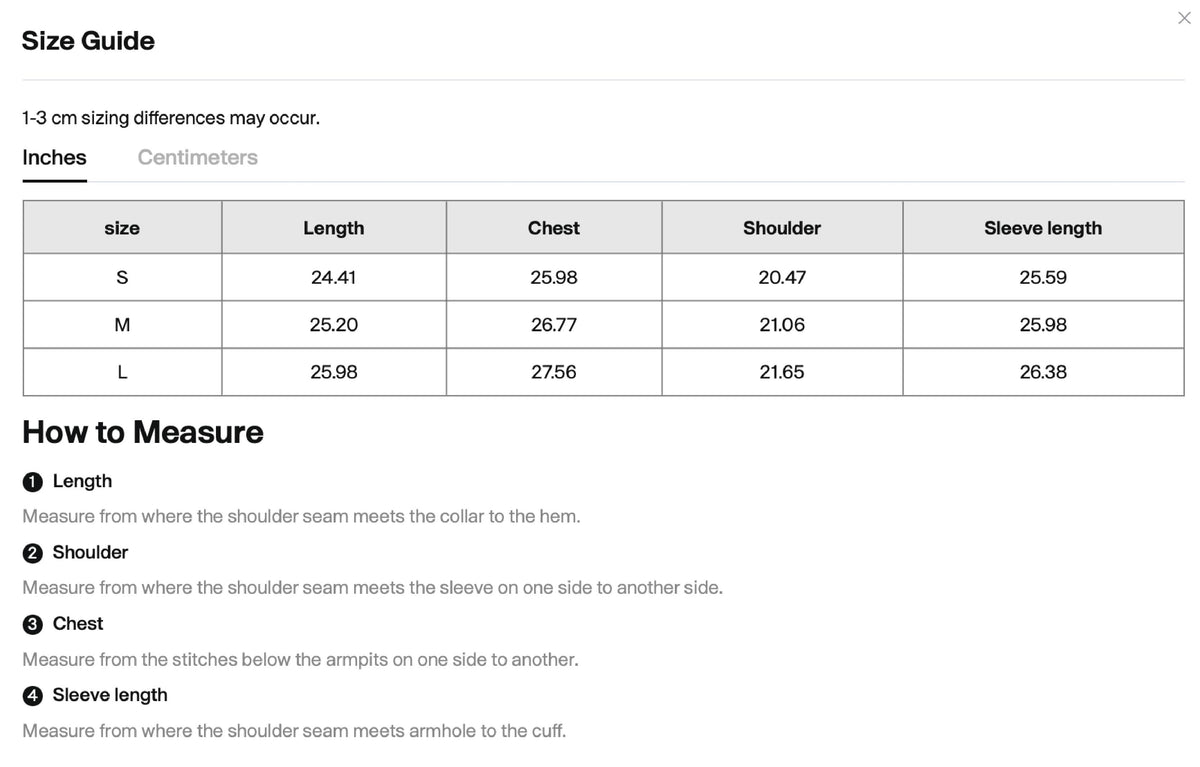The image size is (1200, 767).
Task: Close the Size Guide dialog
Action: click(1184, 18)
